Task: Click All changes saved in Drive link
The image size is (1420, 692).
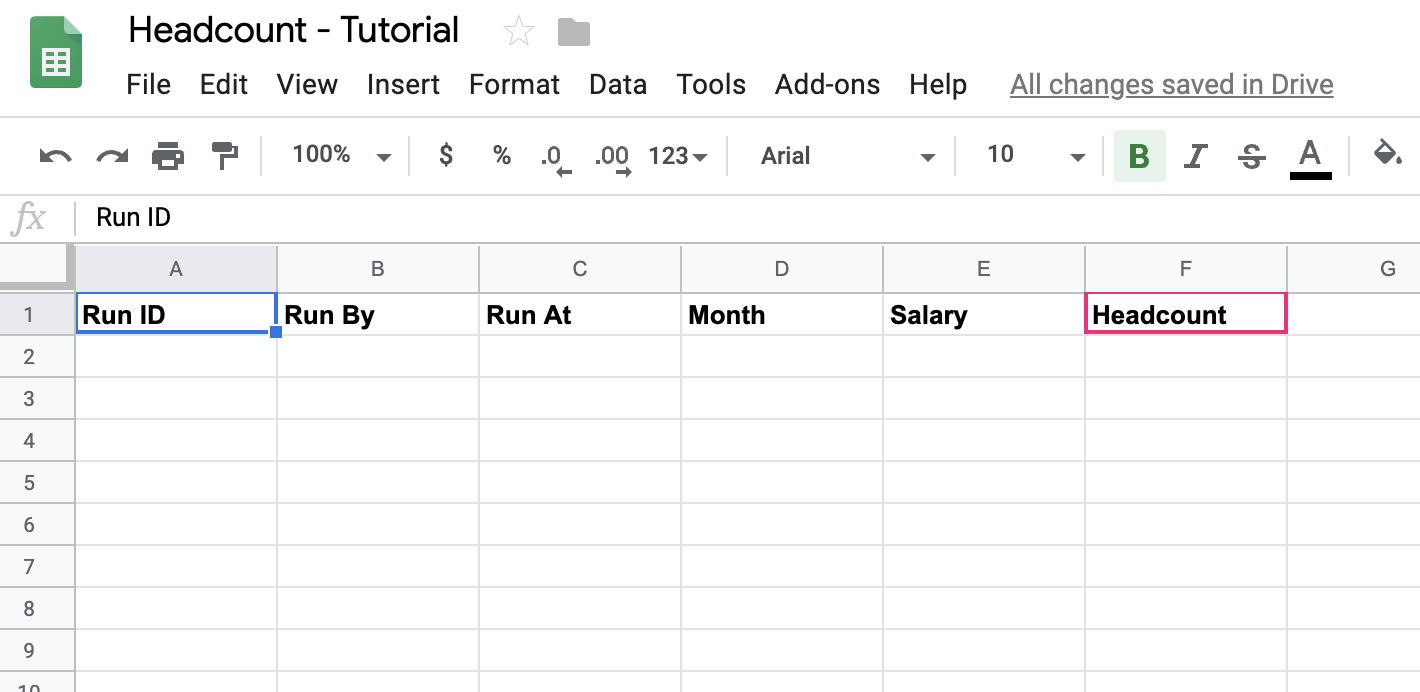Action: point(1172,85)
